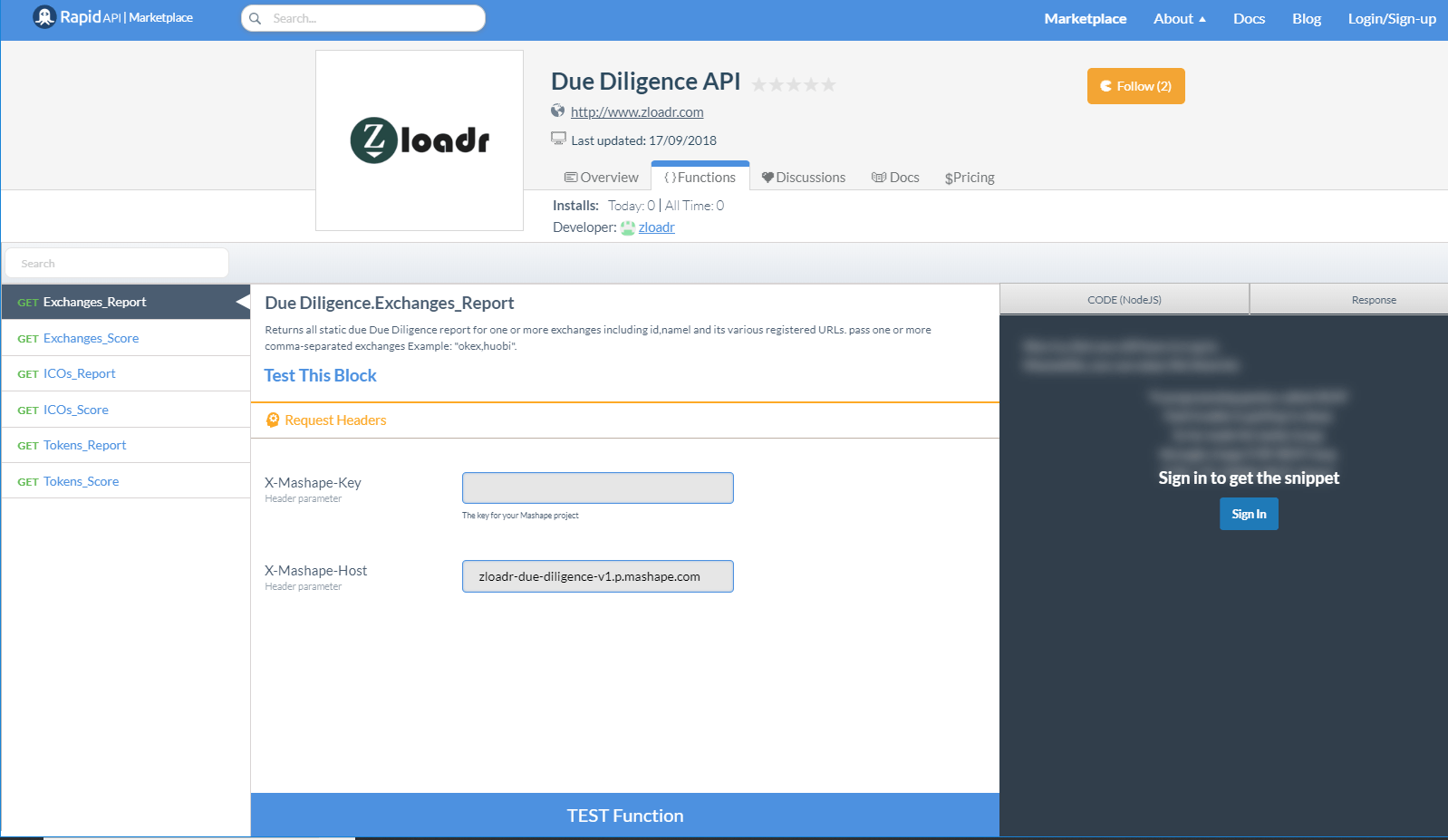Select GET Exchanges_Report endpoint

coord(126,302)
